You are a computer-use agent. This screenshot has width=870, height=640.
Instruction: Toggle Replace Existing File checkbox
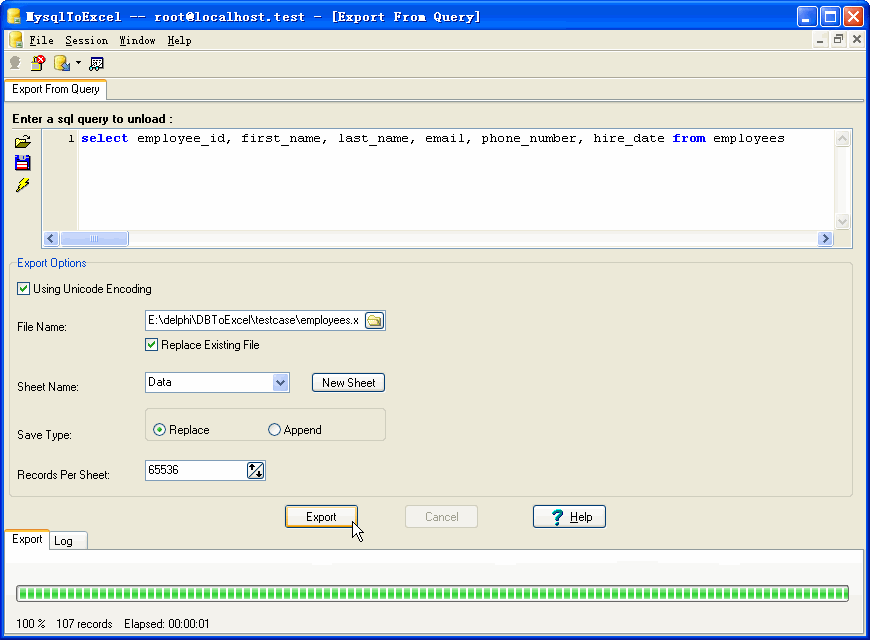[x=151, y=345]
